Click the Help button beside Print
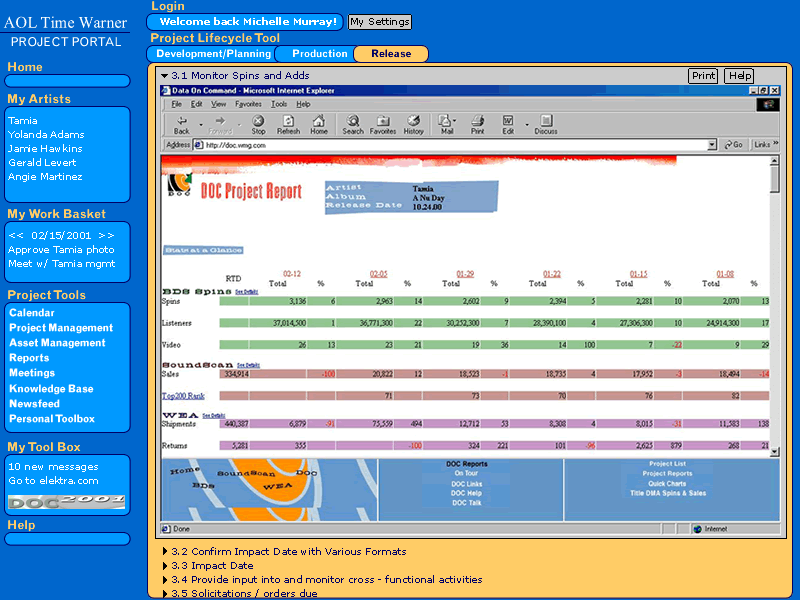Viewport: 800px width, 600px height. point(740,76)
